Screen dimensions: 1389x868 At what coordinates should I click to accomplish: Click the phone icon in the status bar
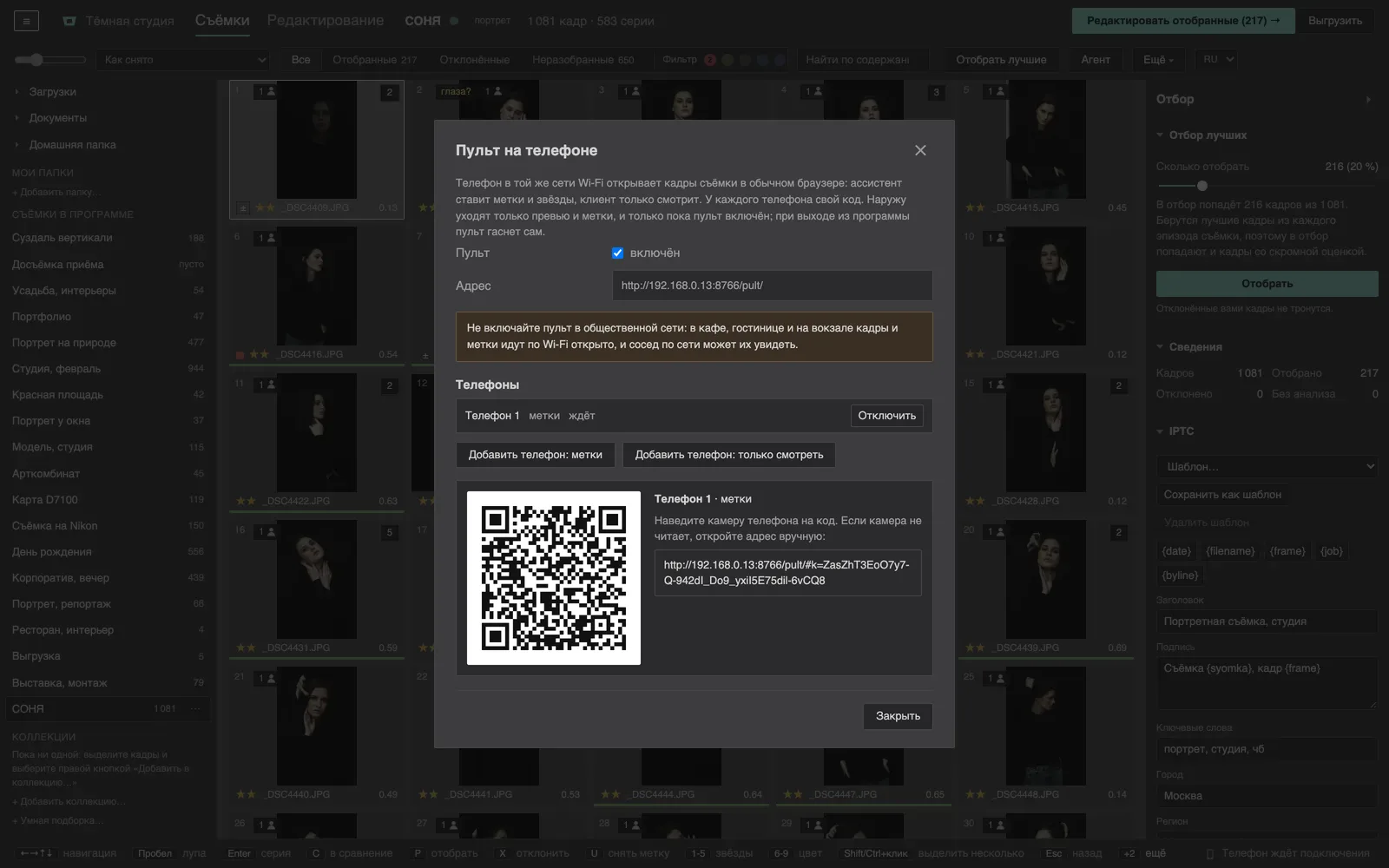click(x=1210, y=854)
